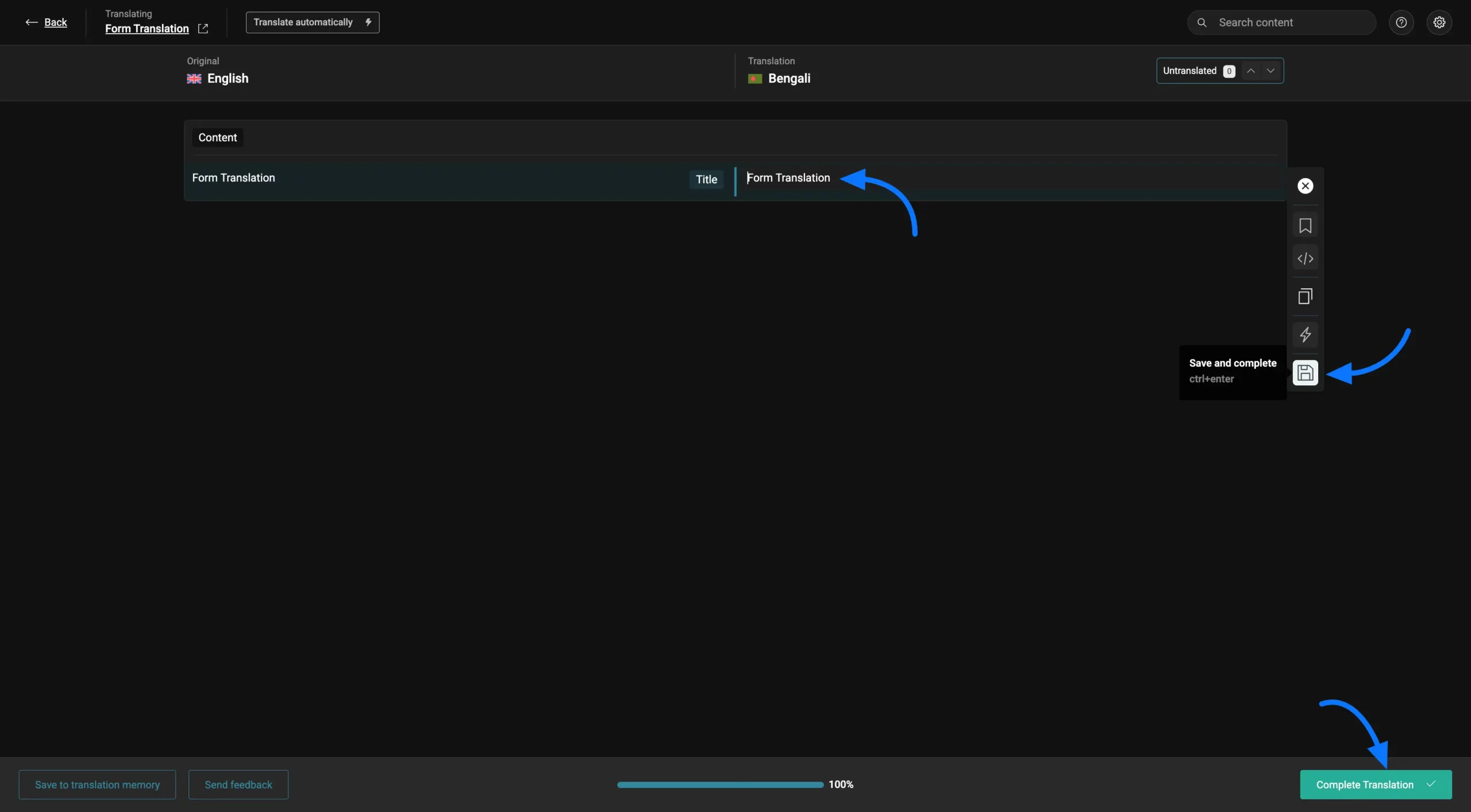This screenshot has height=812, width=1471.
Task: Open the settings gear icon
Action: pos(1439,22)
